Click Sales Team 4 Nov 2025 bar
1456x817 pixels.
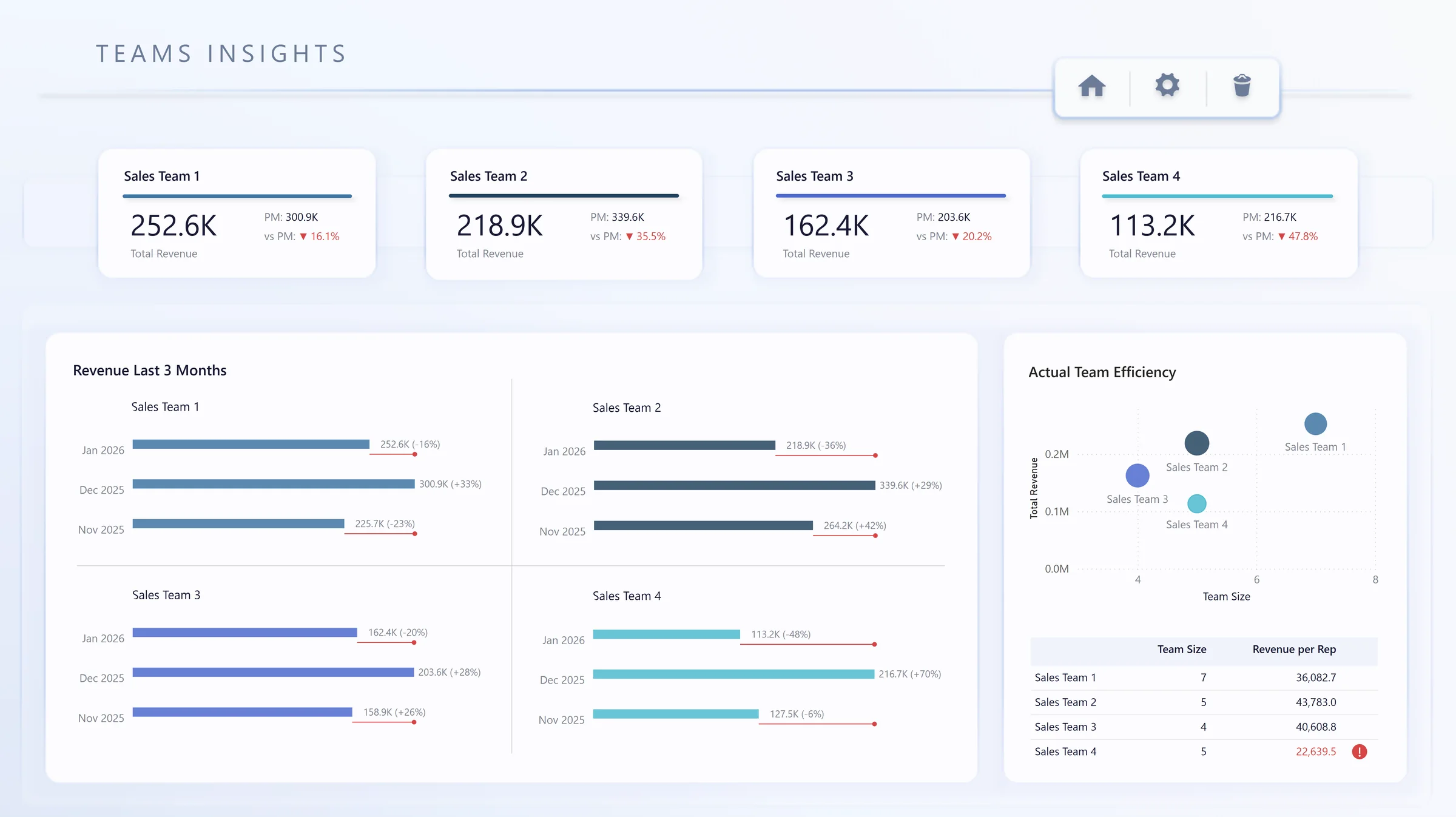point(676,714)
